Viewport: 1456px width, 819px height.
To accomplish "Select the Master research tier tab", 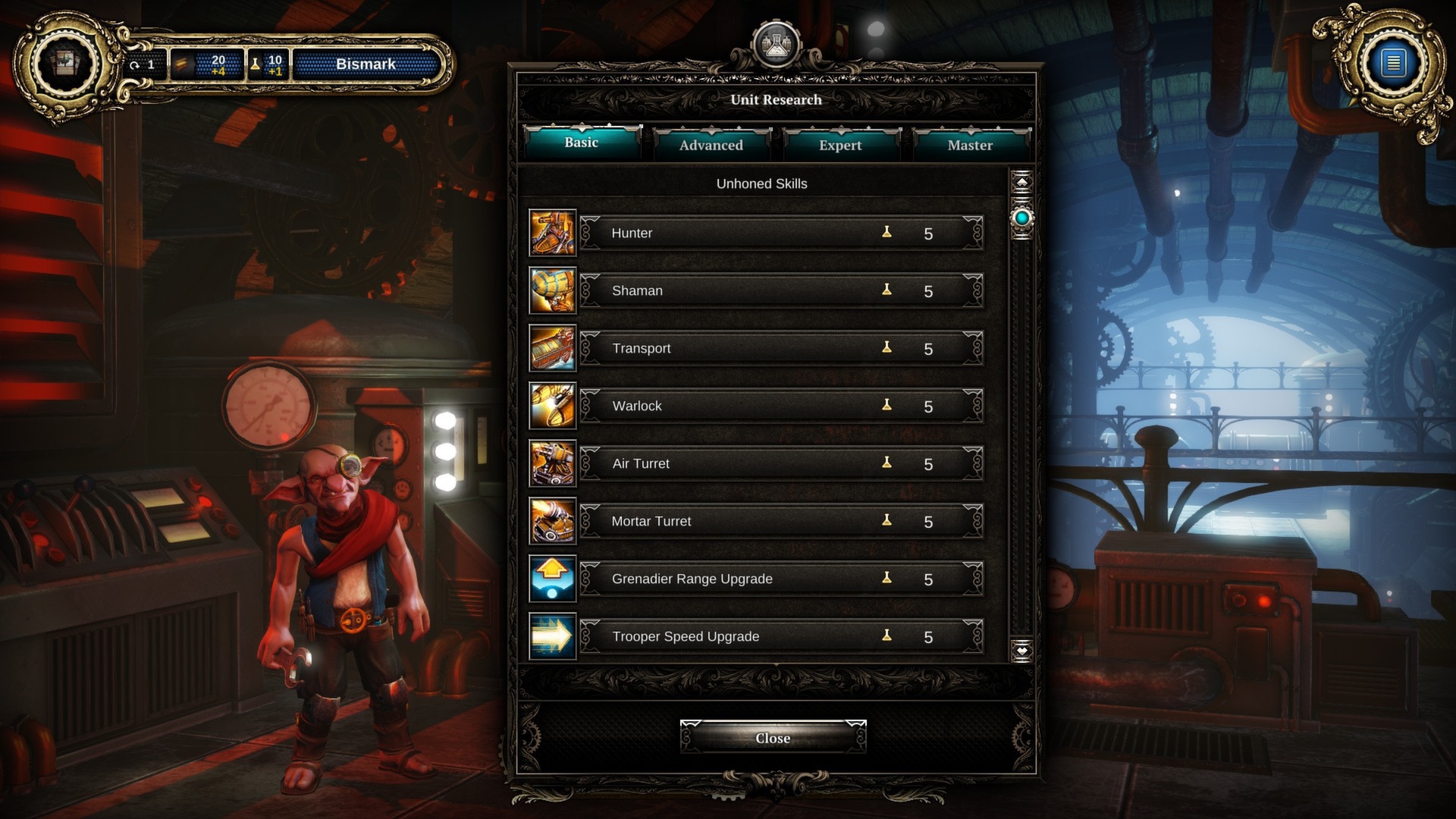I will click(x=969, y=145).
